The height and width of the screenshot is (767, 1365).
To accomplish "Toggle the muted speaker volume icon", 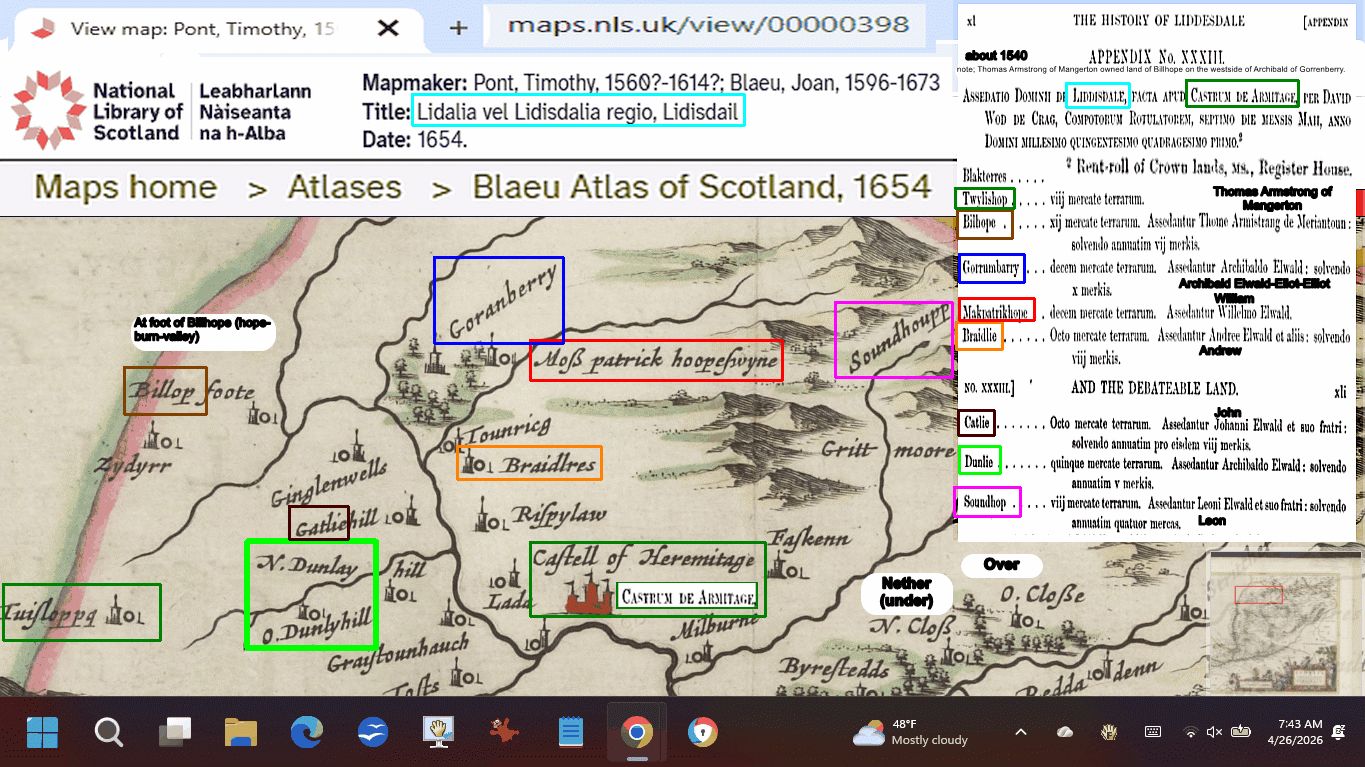I will click(1214, 732).
